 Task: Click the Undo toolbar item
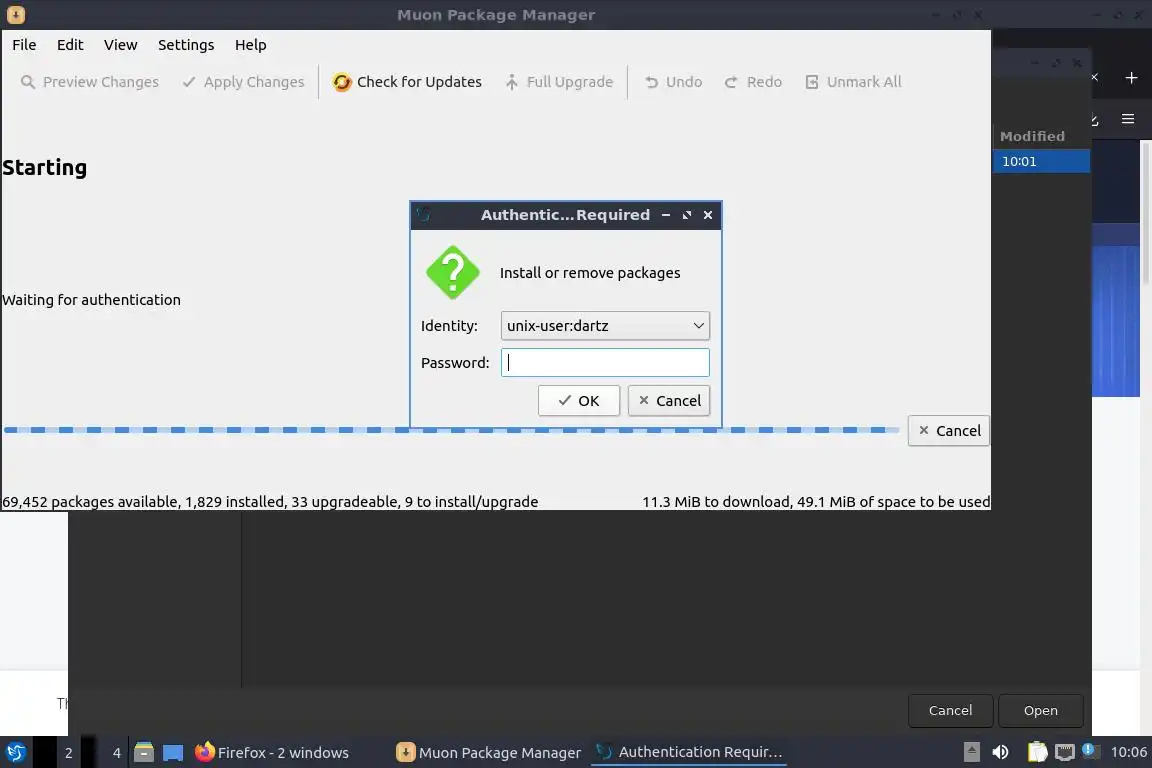tap(673, 82)
